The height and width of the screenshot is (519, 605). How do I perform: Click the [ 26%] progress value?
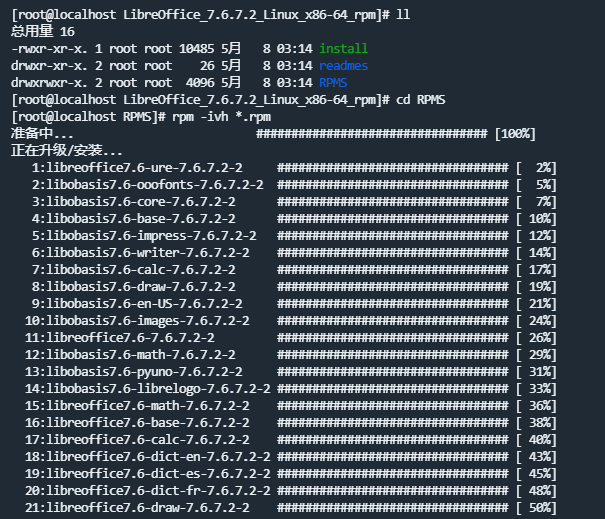[536, 337]
